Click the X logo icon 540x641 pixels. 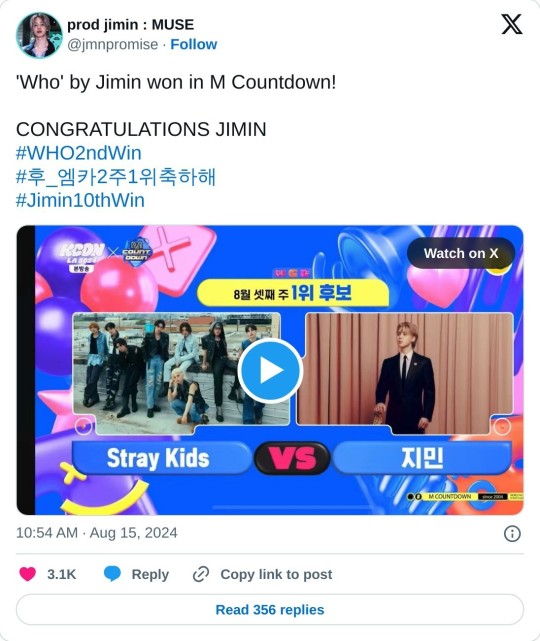click(512, 24)
